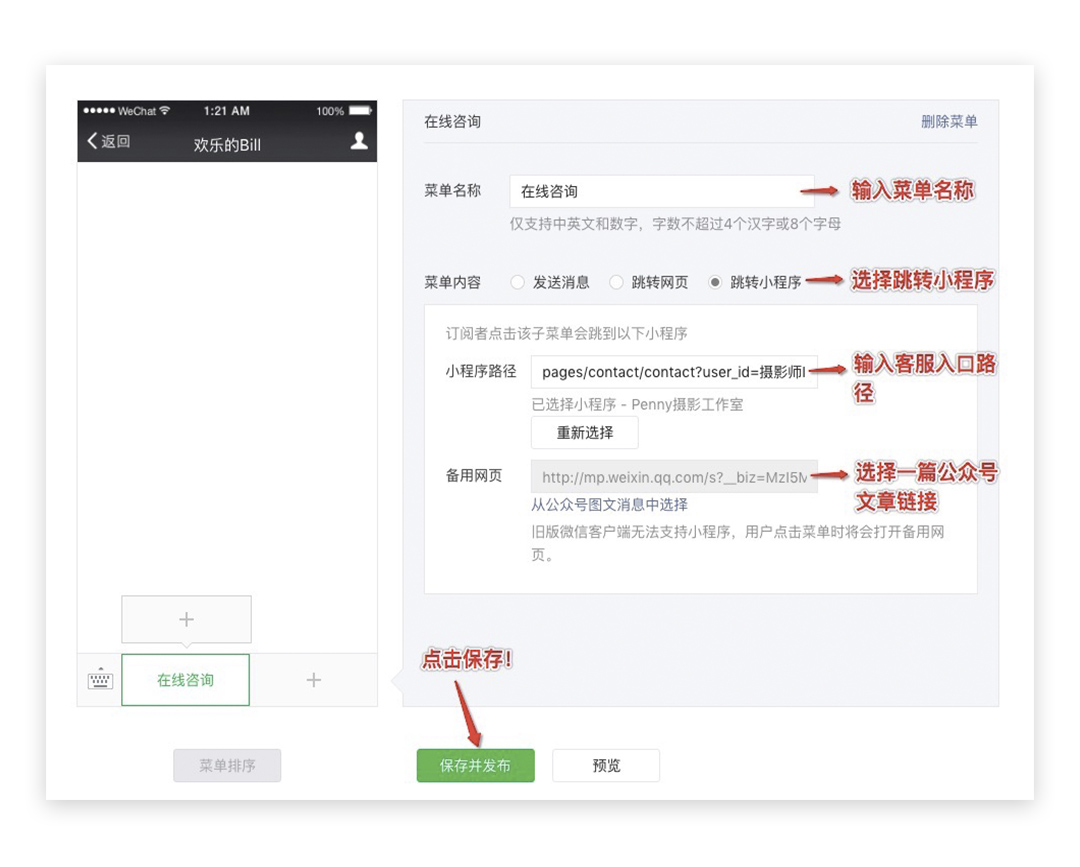The image size is (1080, 867).
Task: Click the 保存并发布 green button
Action: coord(475,766)
